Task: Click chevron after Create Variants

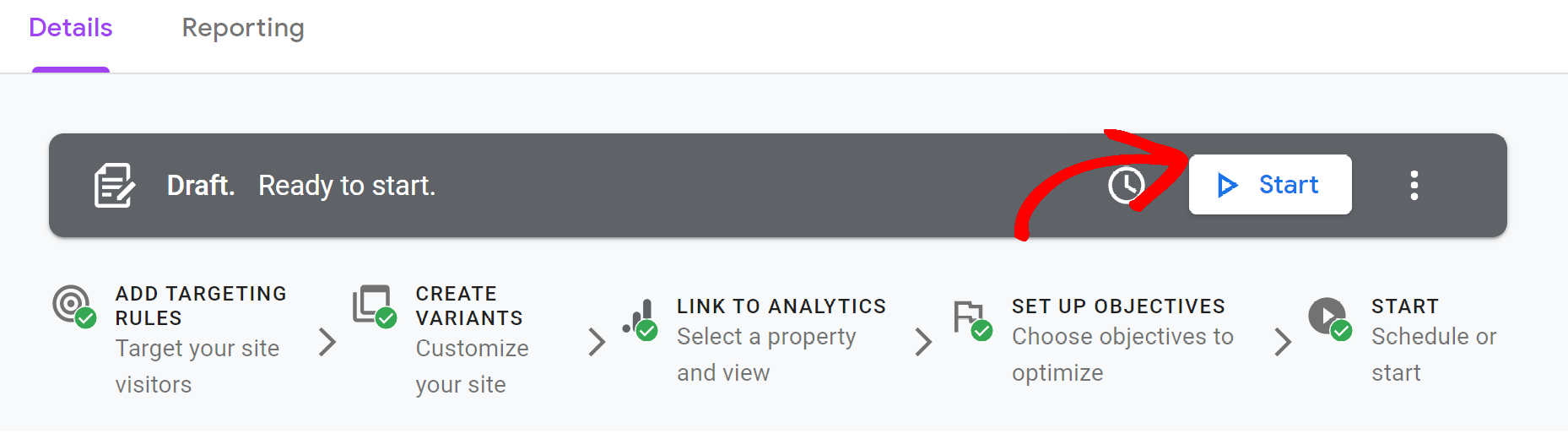Action: (597, 342)
